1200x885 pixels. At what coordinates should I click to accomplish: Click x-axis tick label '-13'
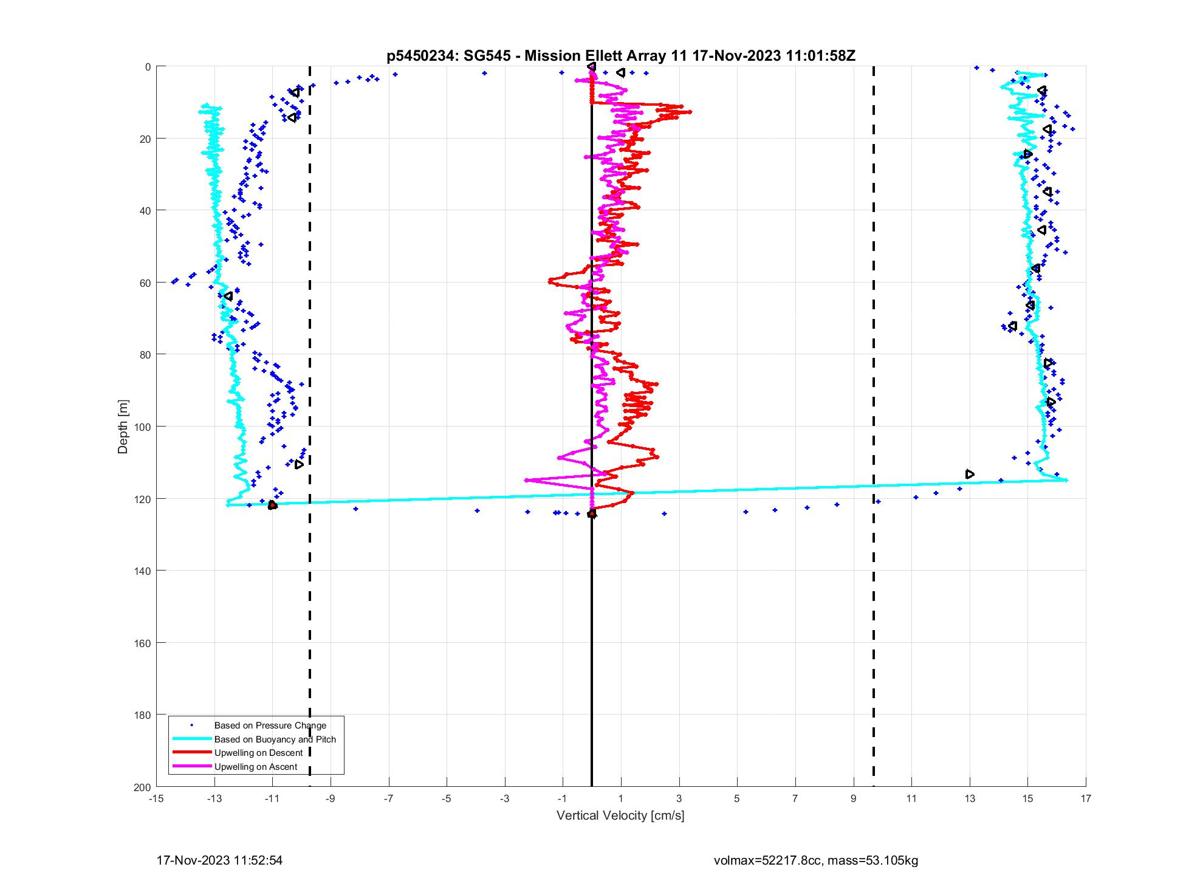coord(214,799)
